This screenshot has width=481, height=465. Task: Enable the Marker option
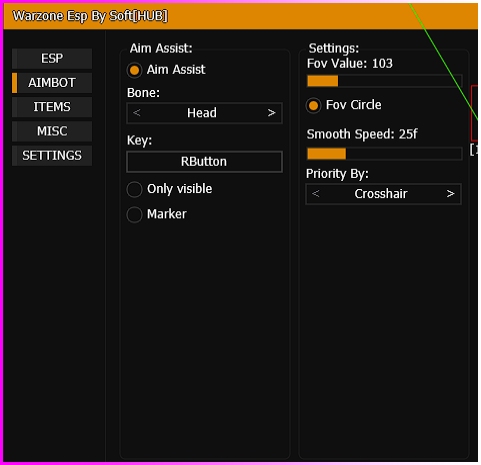(x=134, y=214)
